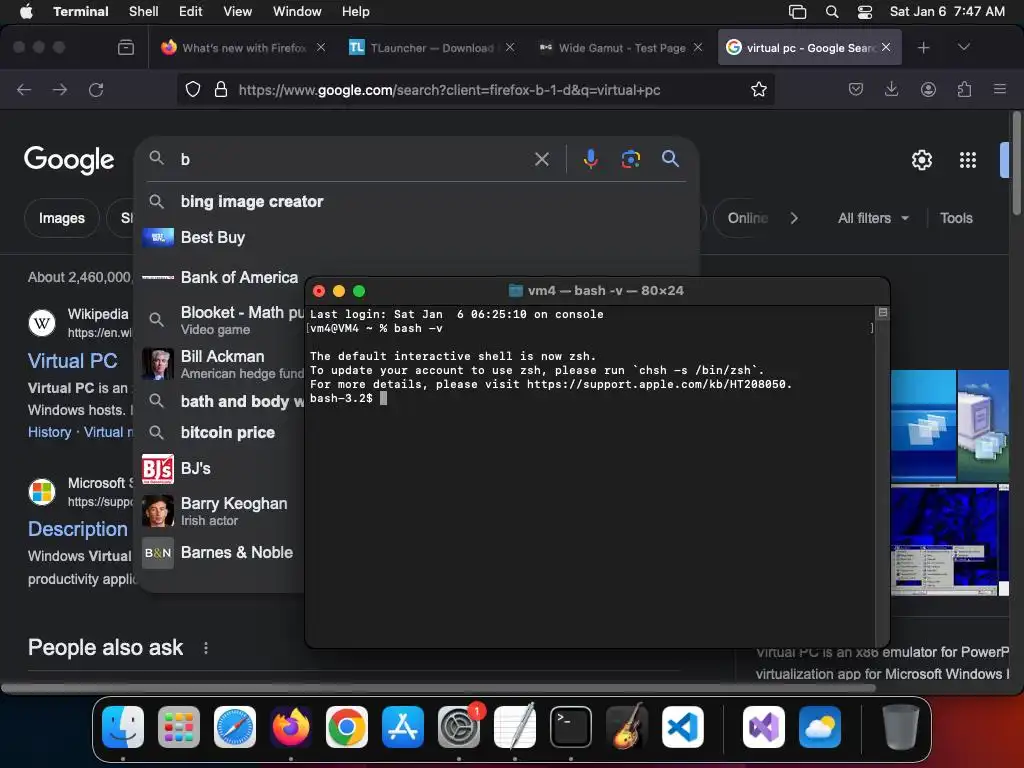
Task: Open the Pocket save icon in Firefox
Action: 856,89
